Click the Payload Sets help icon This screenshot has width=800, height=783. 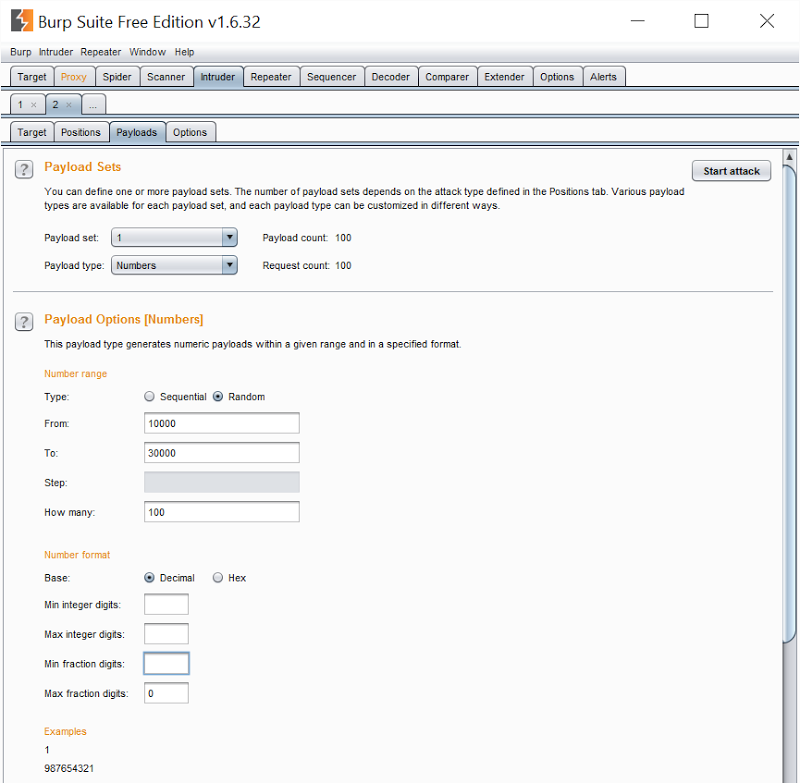tap(24, 169)
